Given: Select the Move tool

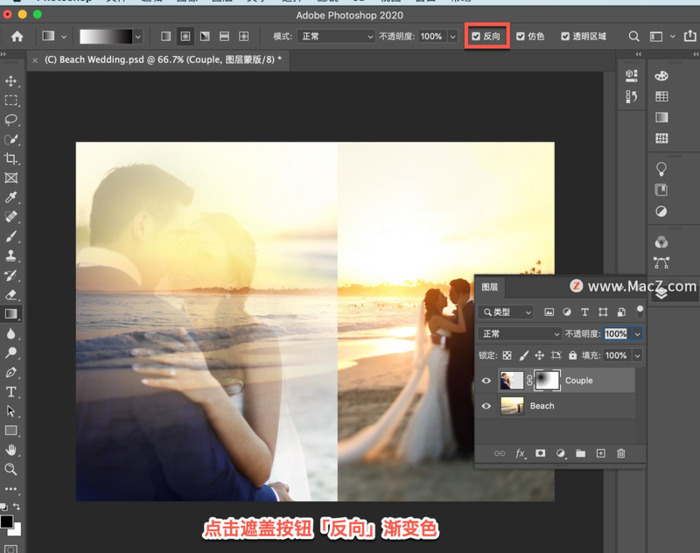Looking at the screenshot, I should click(11, 81).
